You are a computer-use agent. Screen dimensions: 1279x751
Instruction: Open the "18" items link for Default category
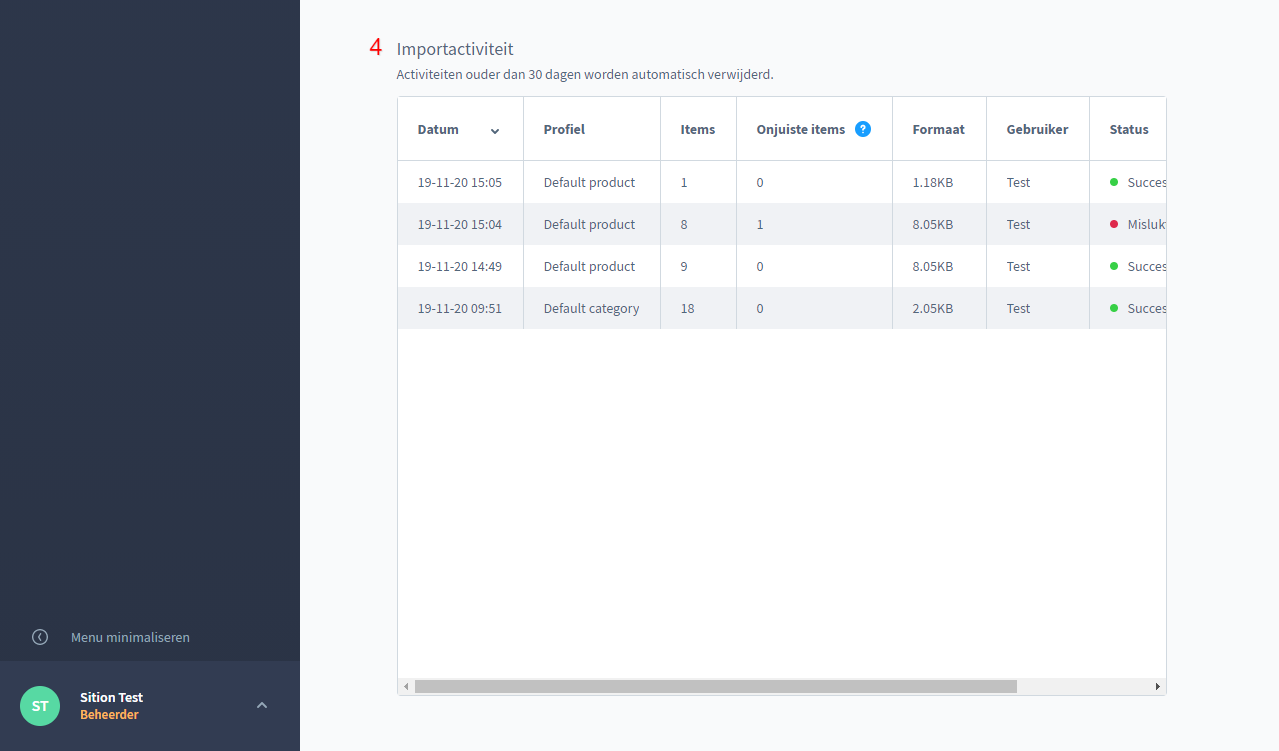[x=687, y=308]
